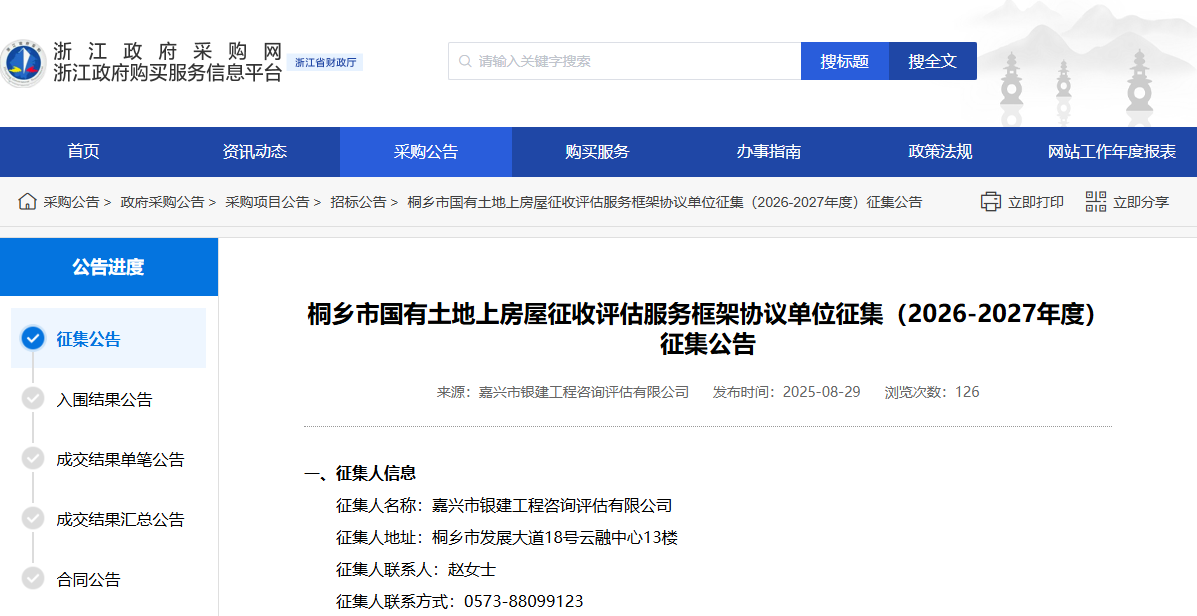Open the 办事指南 section
The height and width of the screenshot is (616, 1197).
[x=768, y=151]
